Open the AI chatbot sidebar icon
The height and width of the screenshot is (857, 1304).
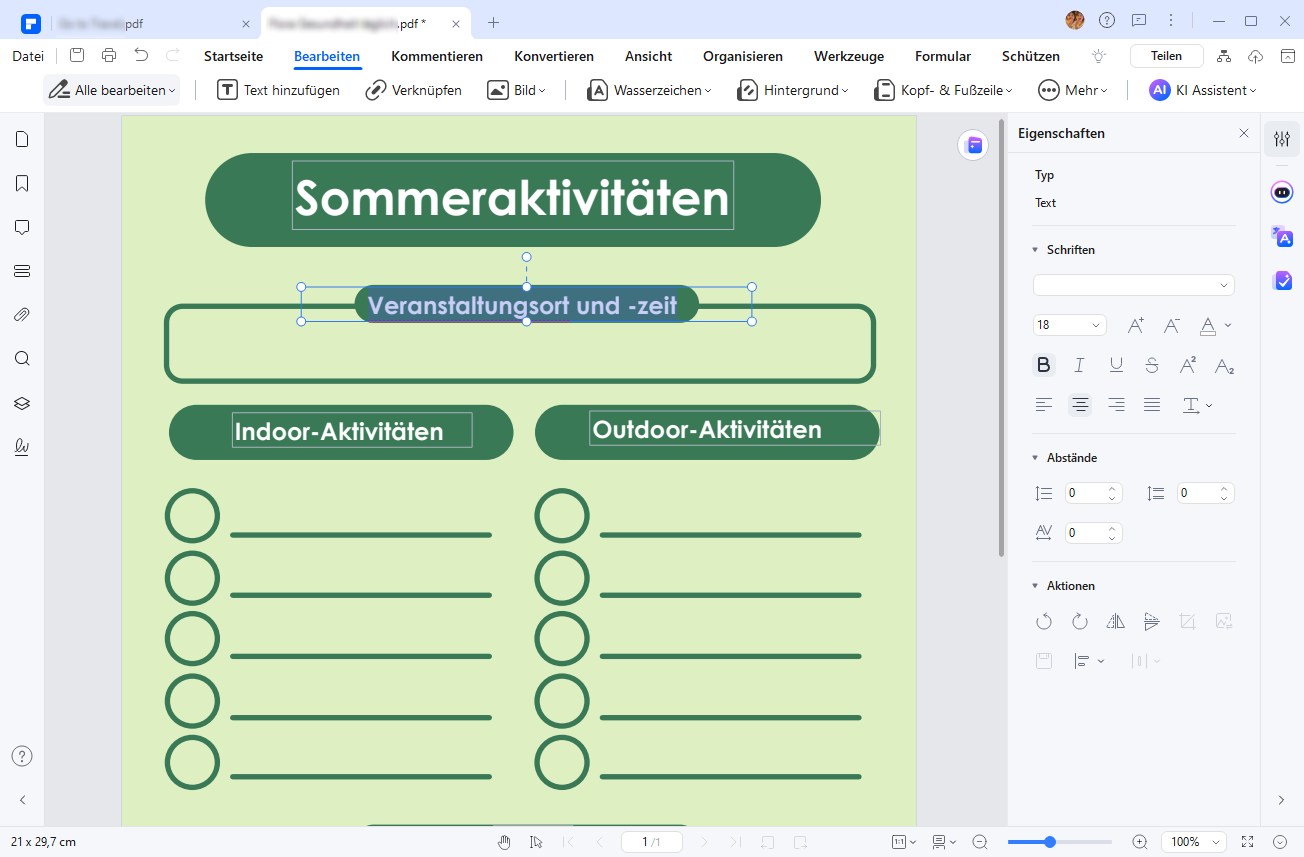pos(1282,193)
